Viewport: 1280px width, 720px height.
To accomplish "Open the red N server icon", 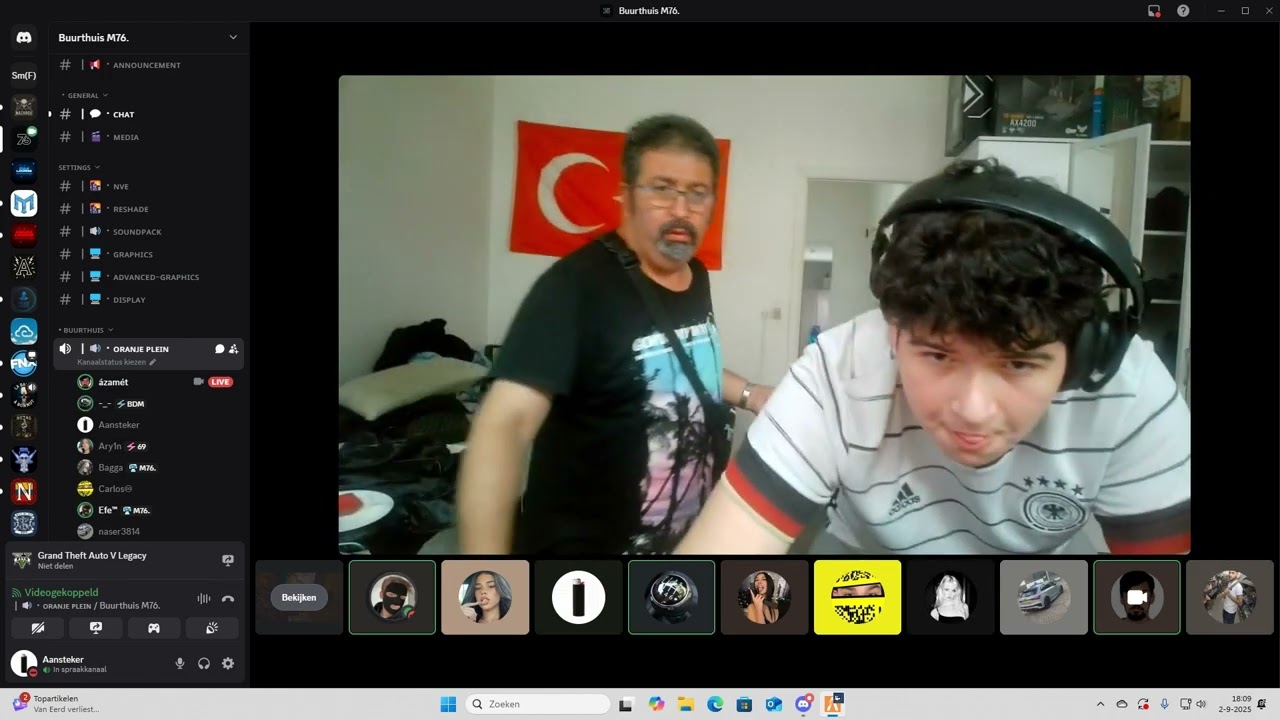I will (x=24, y=491).
